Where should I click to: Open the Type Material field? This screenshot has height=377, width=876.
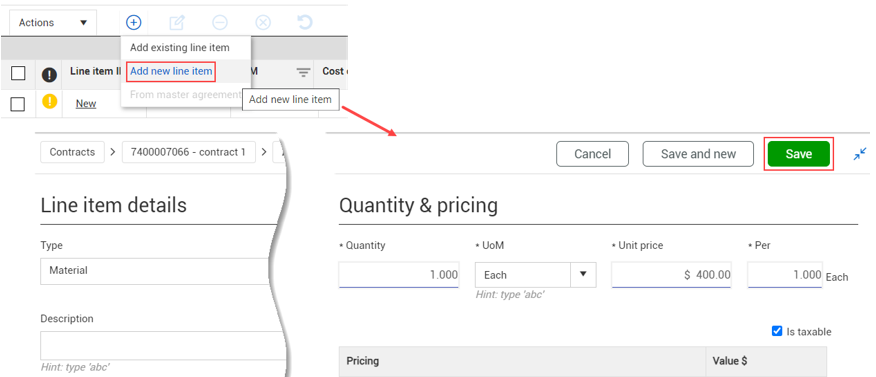[156, 271]
